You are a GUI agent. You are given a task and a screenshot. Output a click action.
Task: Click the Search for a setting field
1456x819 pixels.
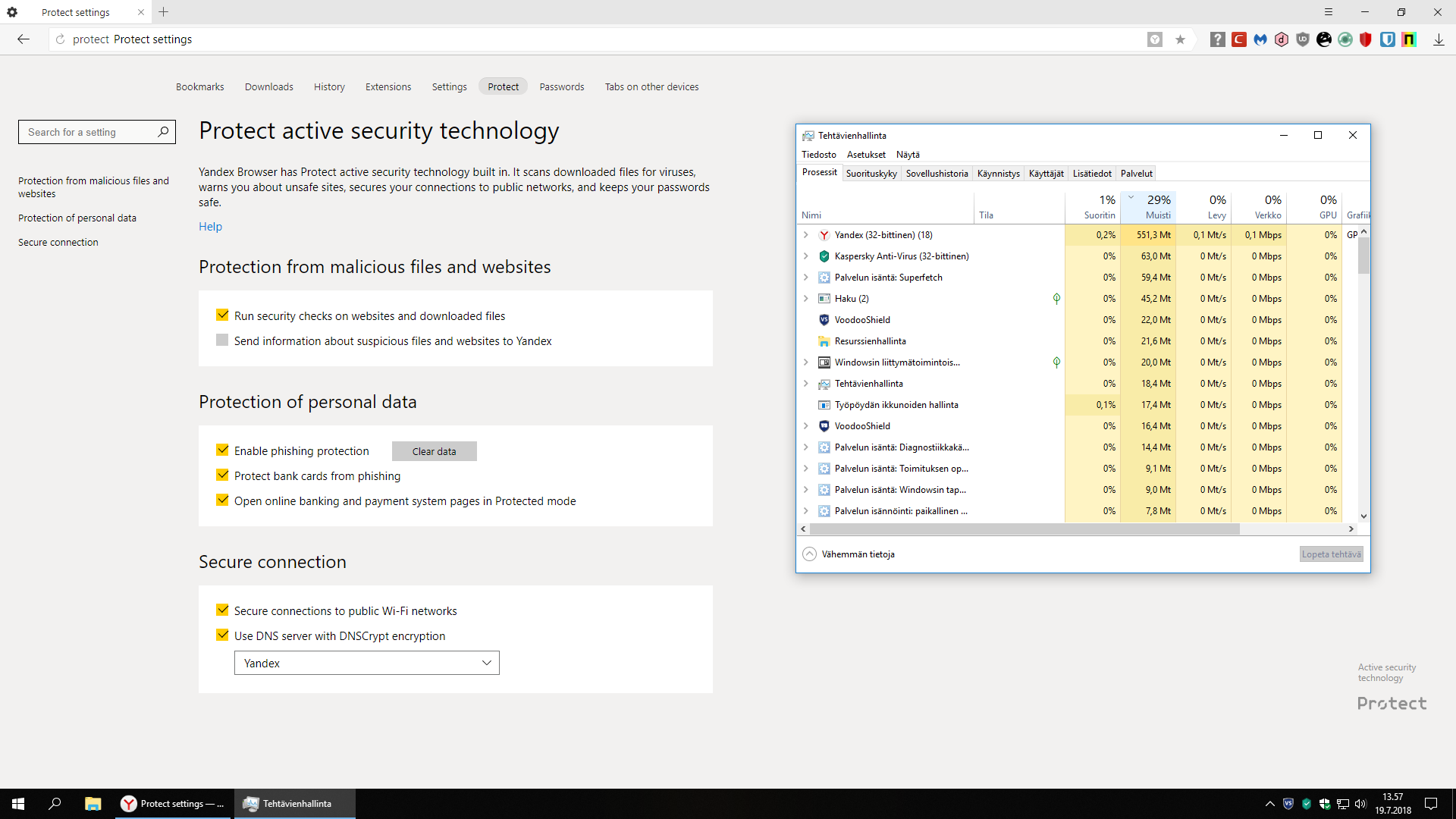89,132
